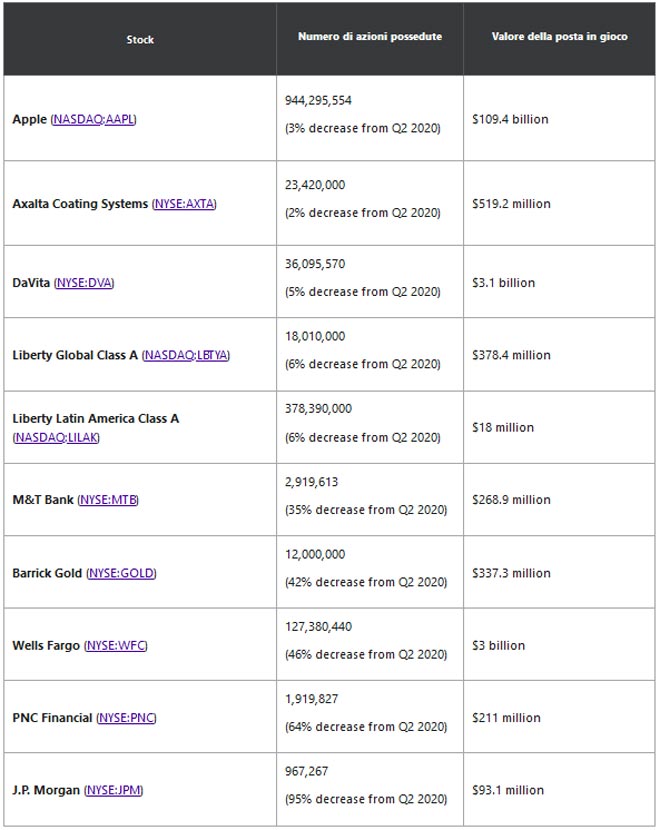The height and width of the screenshot is (830, 660).
Task: Click the NYSE:PNC ticker link
Action: [126, 718]
